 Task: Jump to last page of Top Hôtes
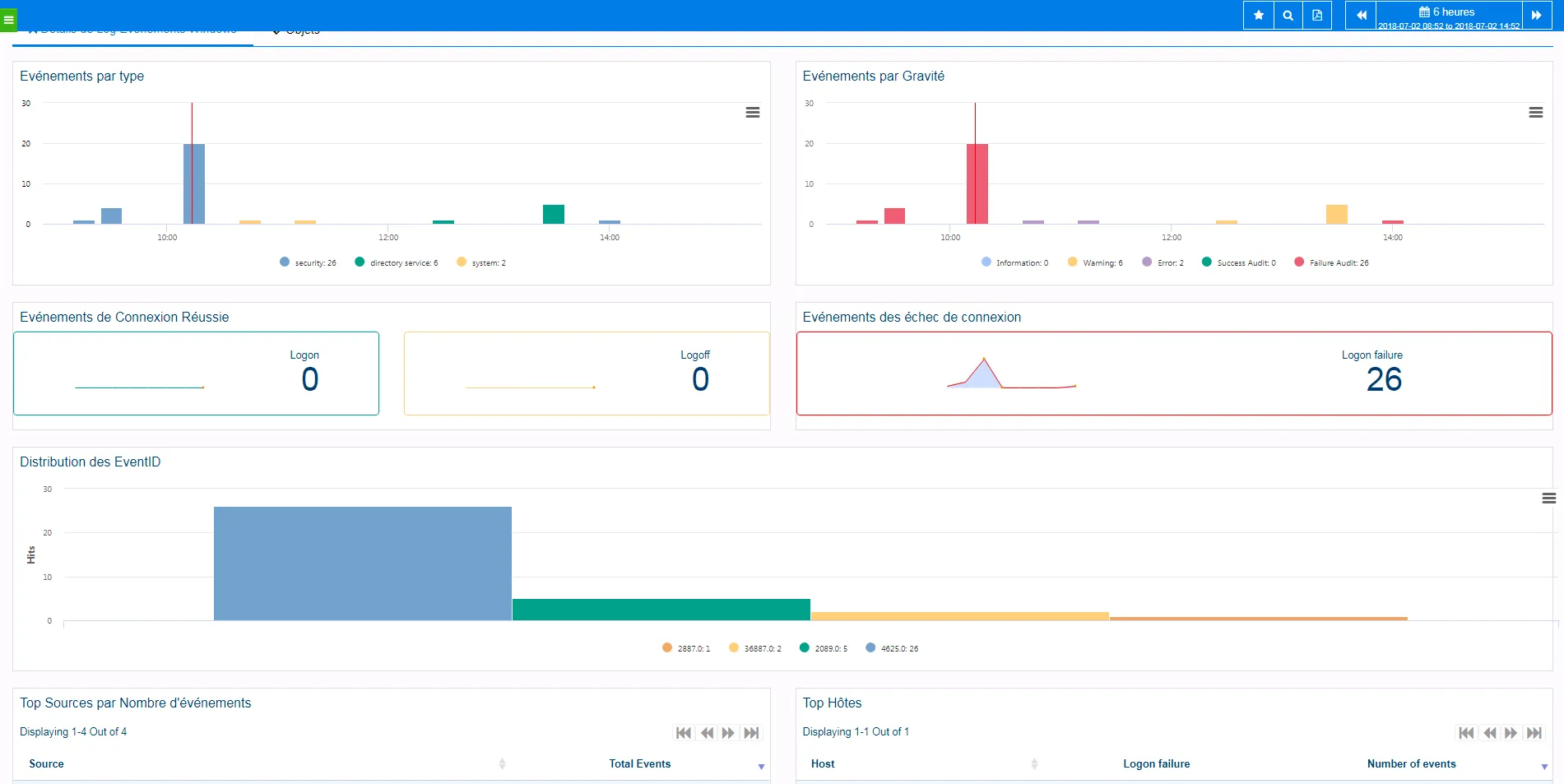pyautogui.click(x=1534, y=733)
